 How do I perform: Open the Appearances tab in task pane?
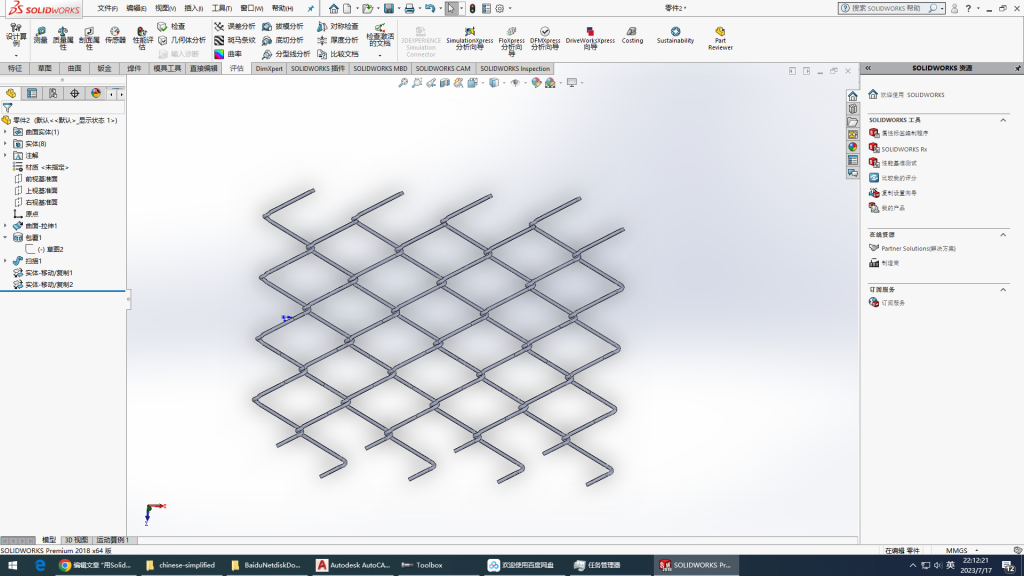(x=852, y=147)
